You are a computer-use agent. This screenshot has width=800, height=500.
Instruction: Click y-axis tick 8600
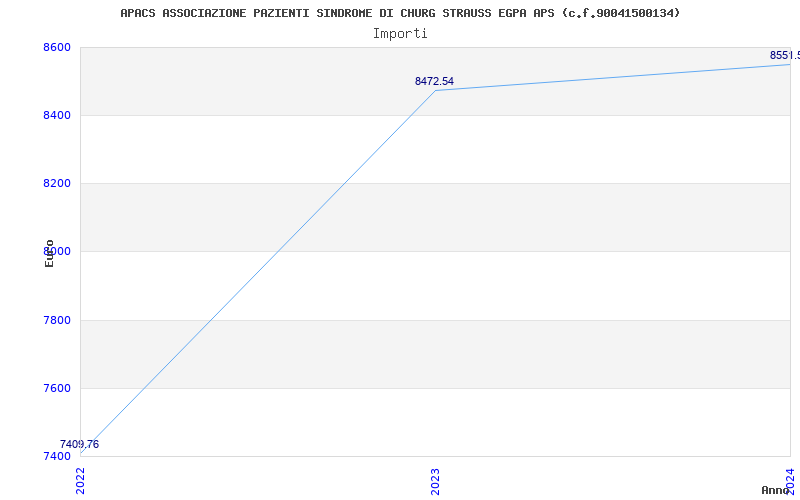click(x=57, y=47)
